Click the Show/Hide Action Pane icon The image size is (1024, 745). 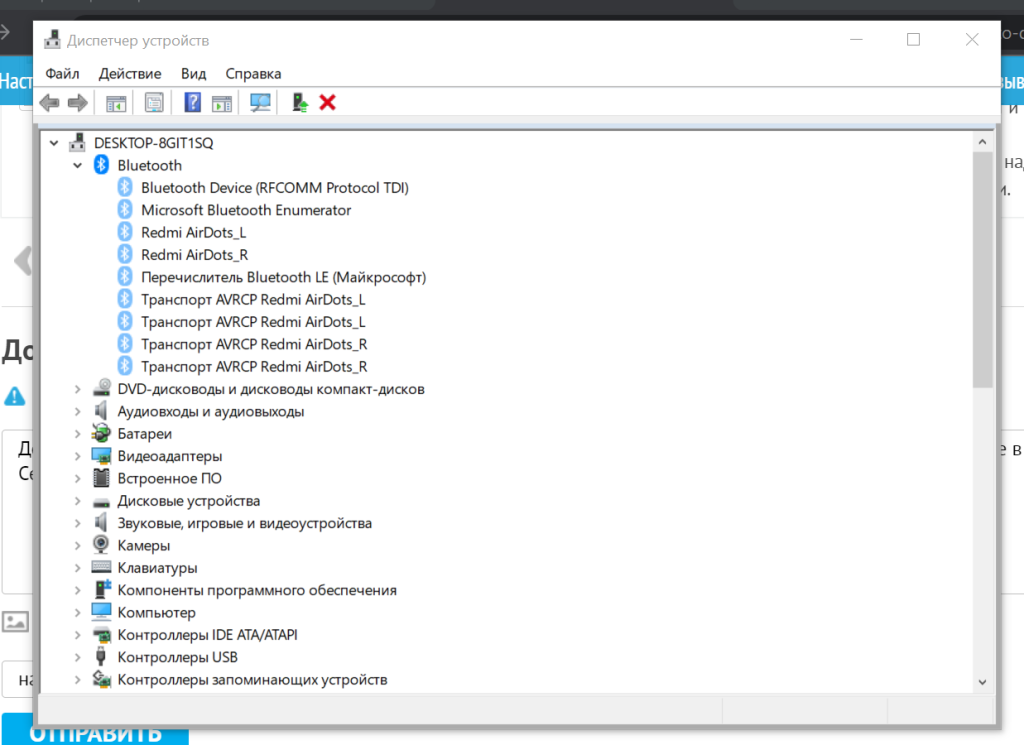point(221,102)
